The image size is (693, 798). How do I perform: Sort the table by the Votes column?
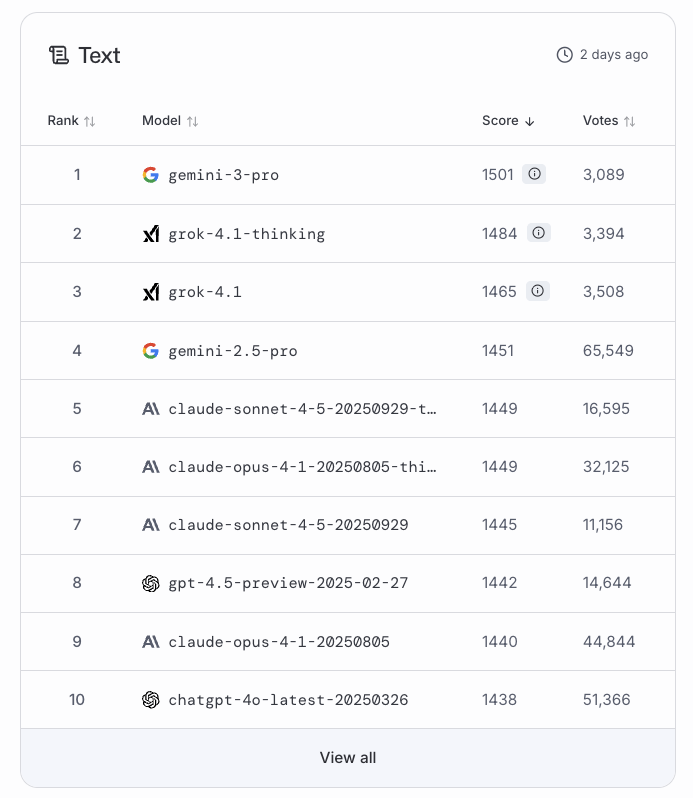click(x=609, y=121)
